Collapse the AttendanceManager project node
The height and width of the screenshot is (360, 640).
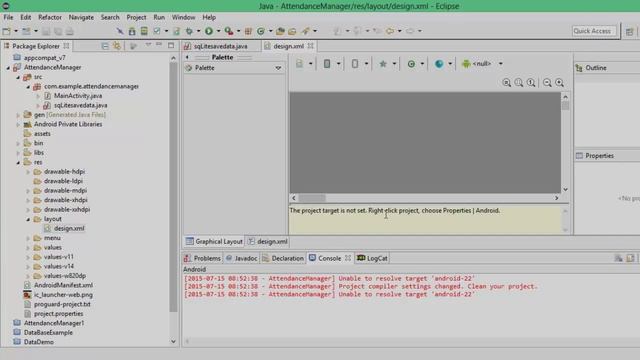(x=8, y=68)
